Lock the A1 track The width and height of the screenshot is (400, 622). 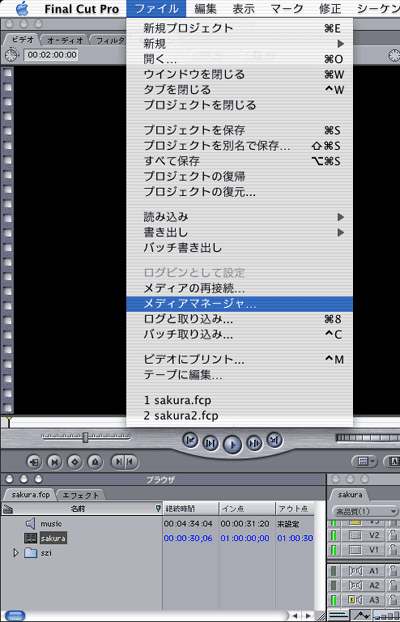(392, 570)
